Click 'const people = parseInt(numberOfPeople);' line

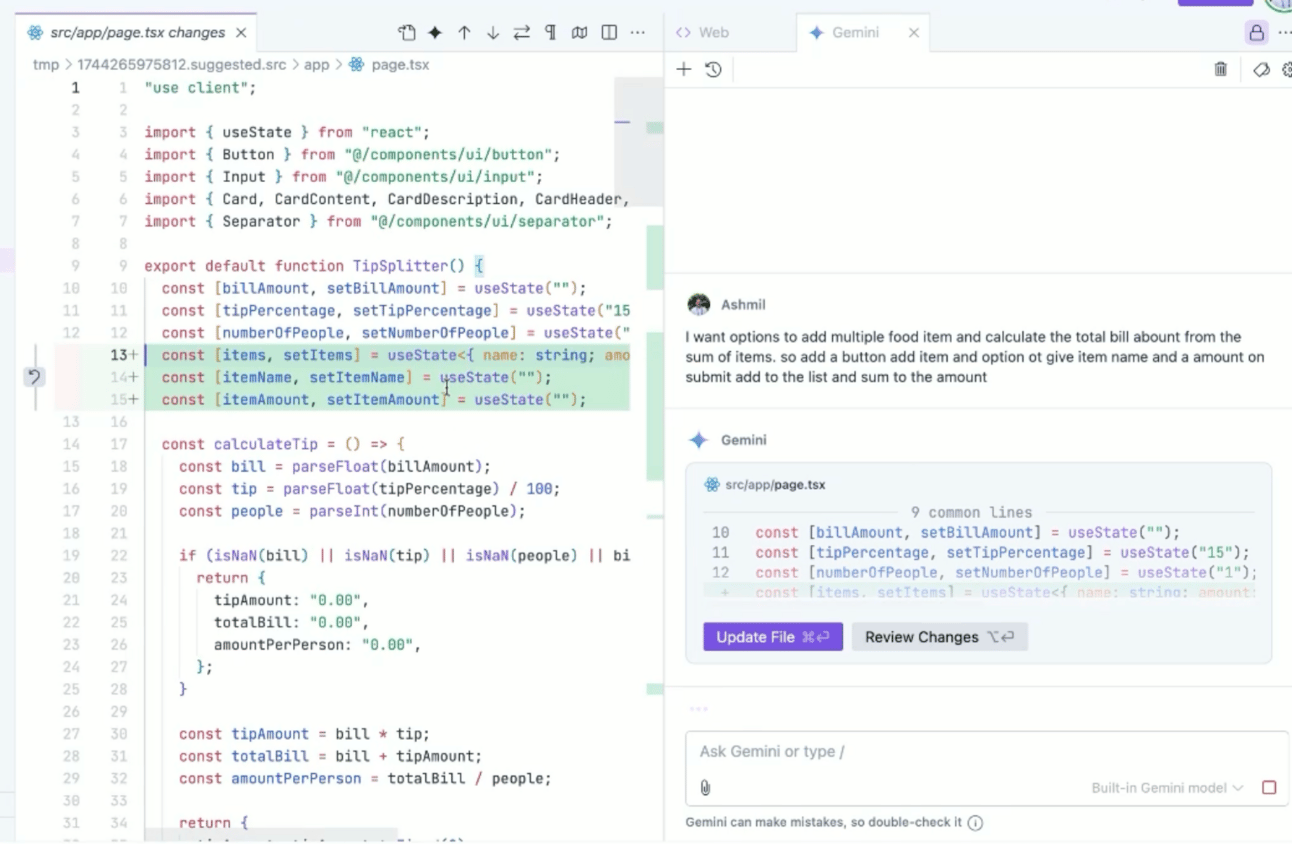click(352, 511)
